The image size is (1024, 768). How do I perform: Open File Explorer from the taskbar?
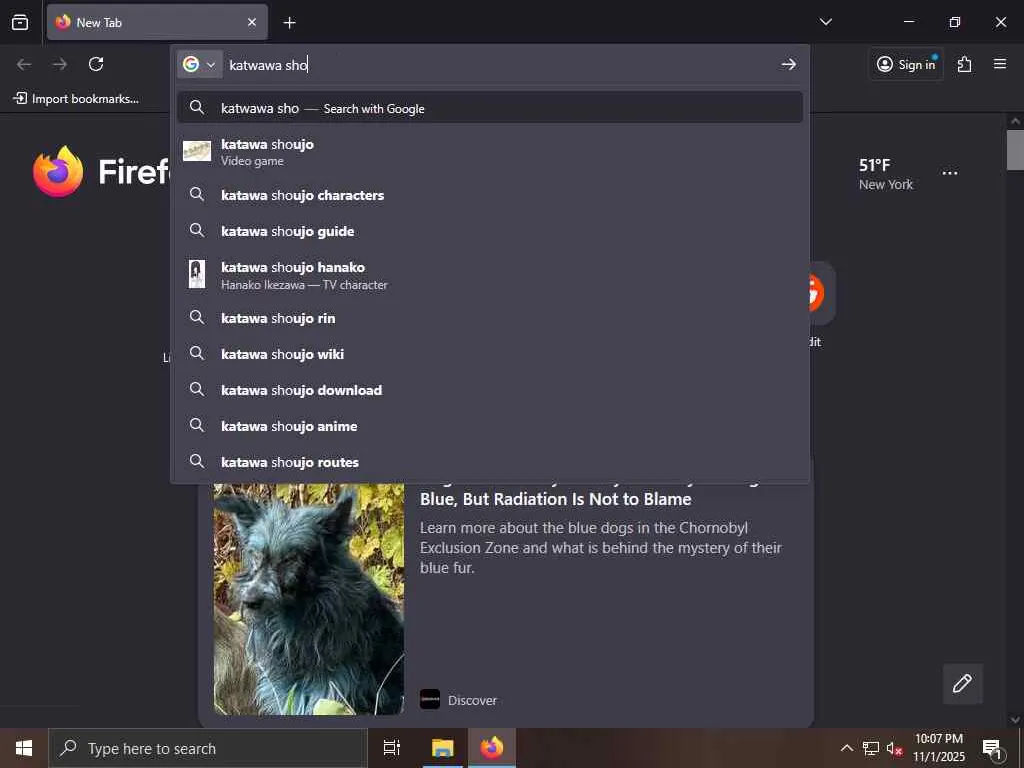(442, 748)
